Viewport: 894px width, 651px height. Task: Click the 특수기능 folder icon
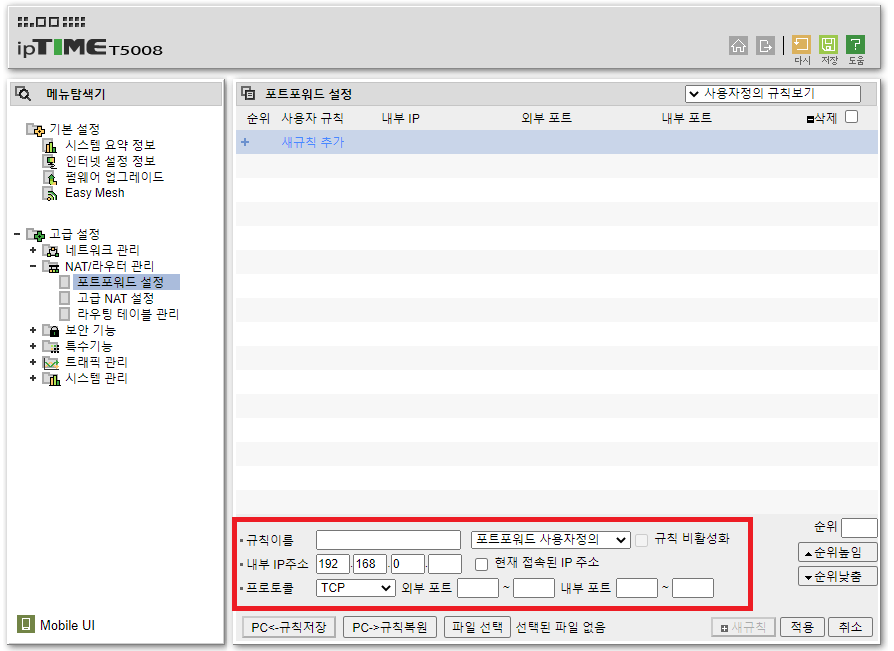[51, 346]
